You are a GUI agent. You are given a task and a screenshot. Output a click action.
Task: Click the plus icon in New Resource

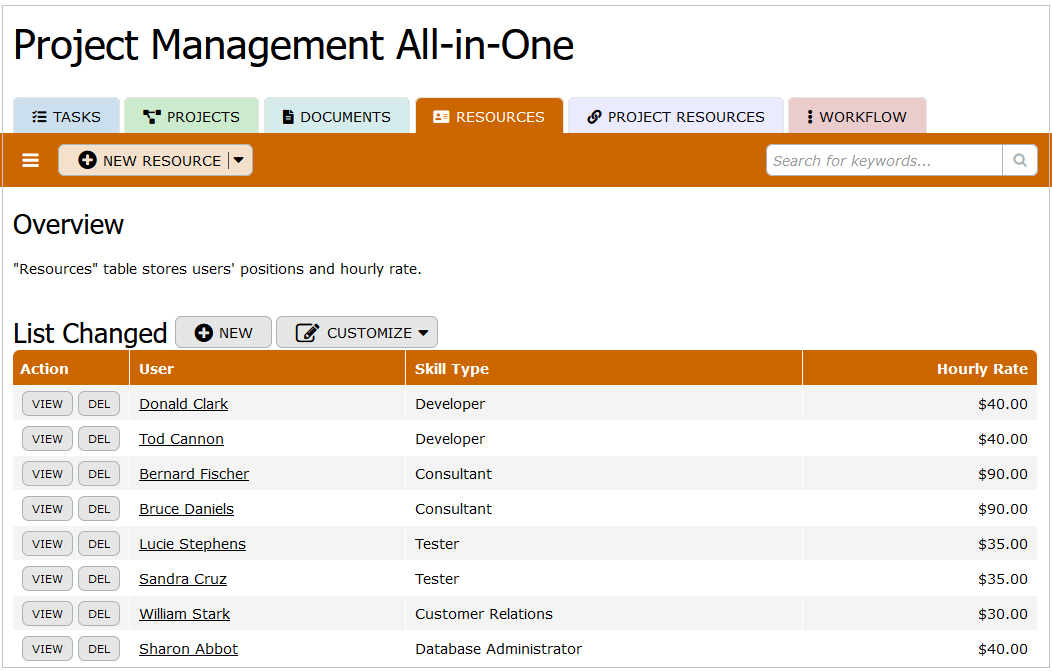coord(87,161)
